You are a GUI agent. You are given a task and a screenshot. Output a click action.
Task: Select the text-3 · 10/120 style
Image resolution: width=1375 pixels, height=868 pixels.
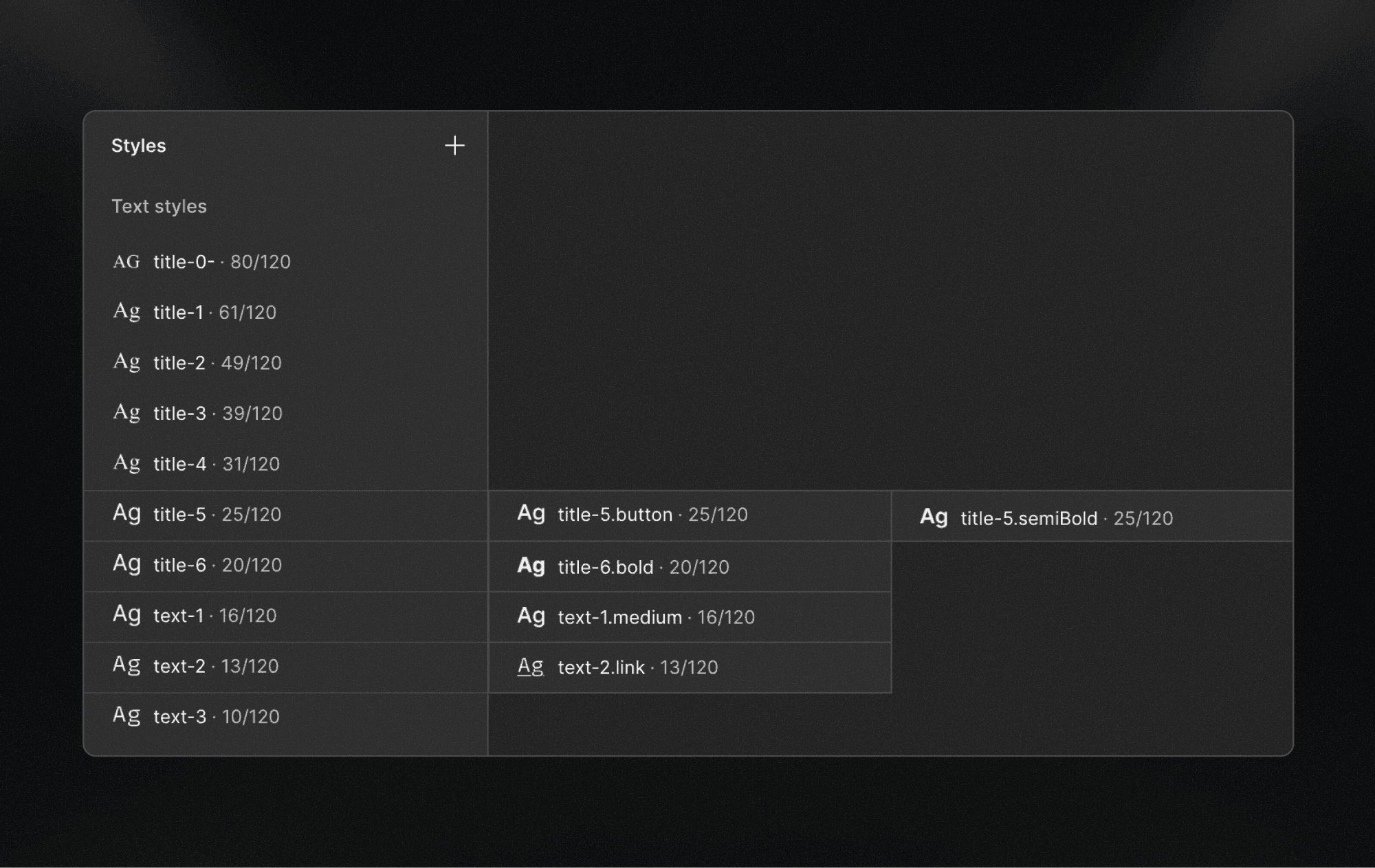[214, 716]
